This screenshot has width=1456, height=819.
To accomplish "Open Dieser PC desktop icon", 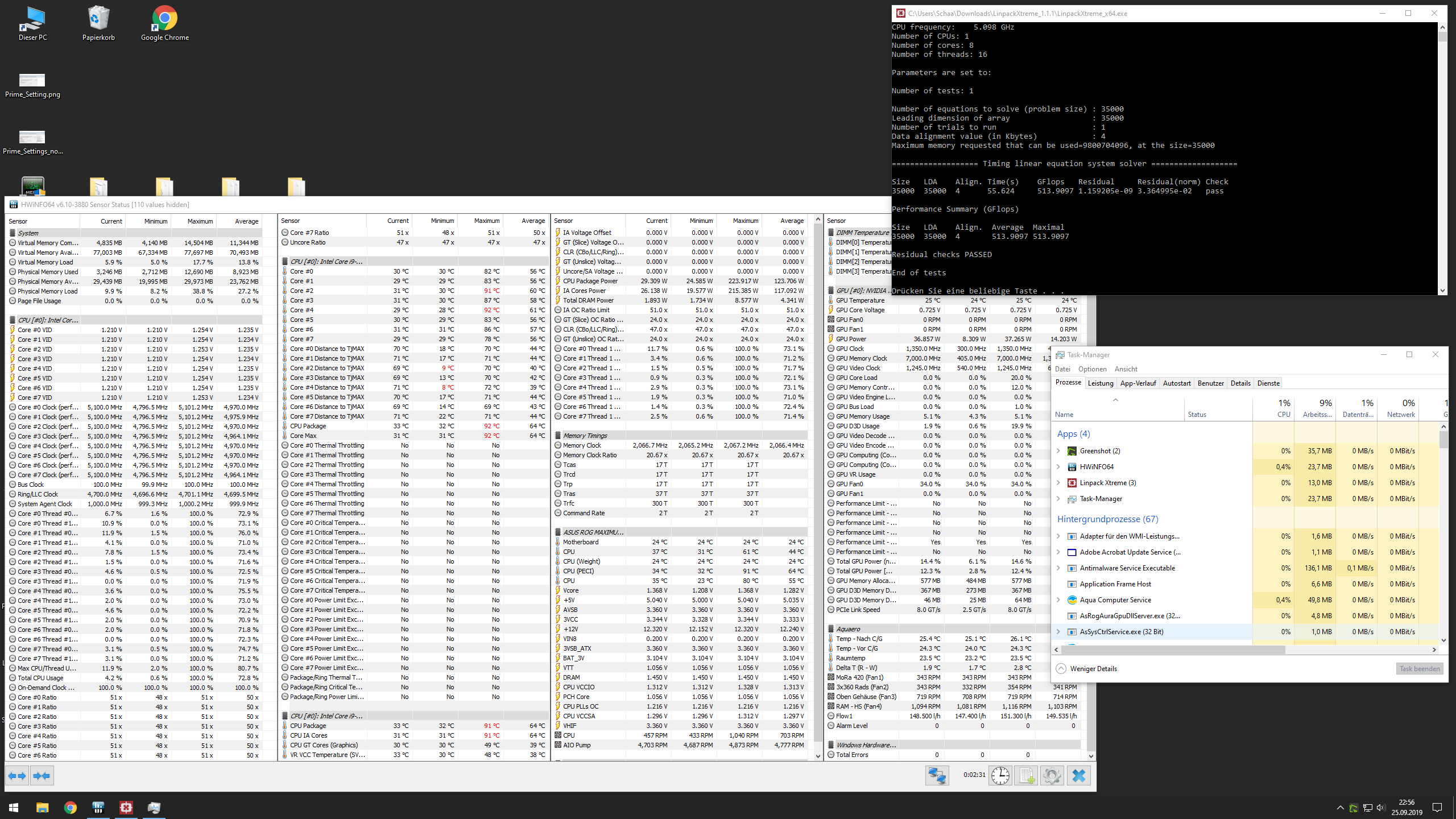I will click(33, 24).
